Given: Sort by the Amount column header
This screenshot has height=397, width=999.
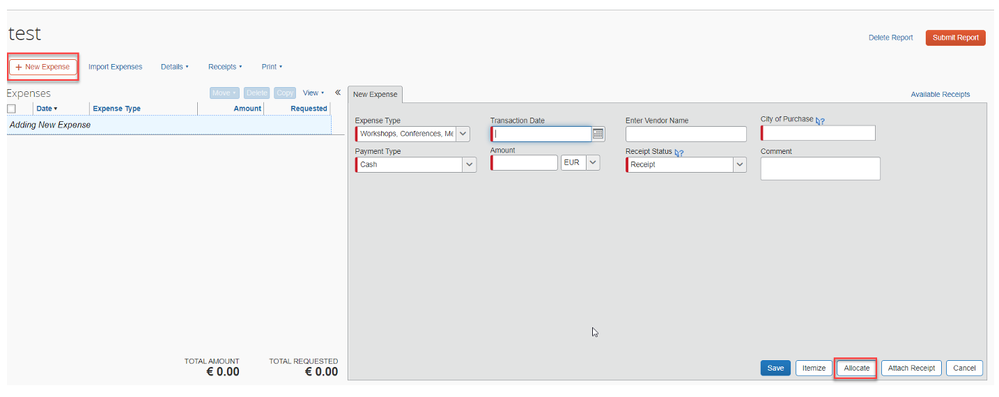Looking at the screenshot, I should pos(247,108).
